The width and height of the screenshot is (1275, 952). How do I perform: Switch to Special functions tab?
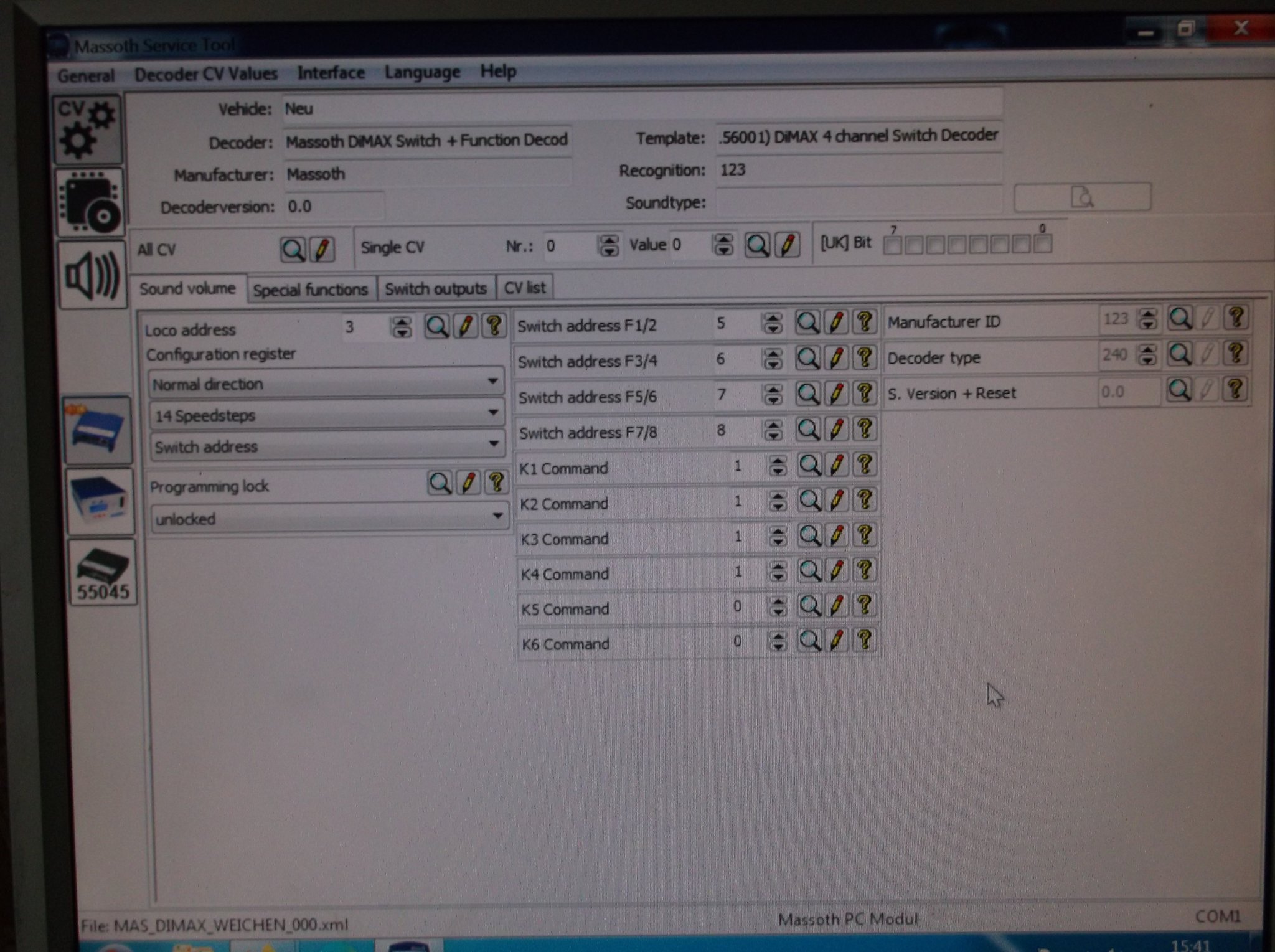(x=311, y=290)
